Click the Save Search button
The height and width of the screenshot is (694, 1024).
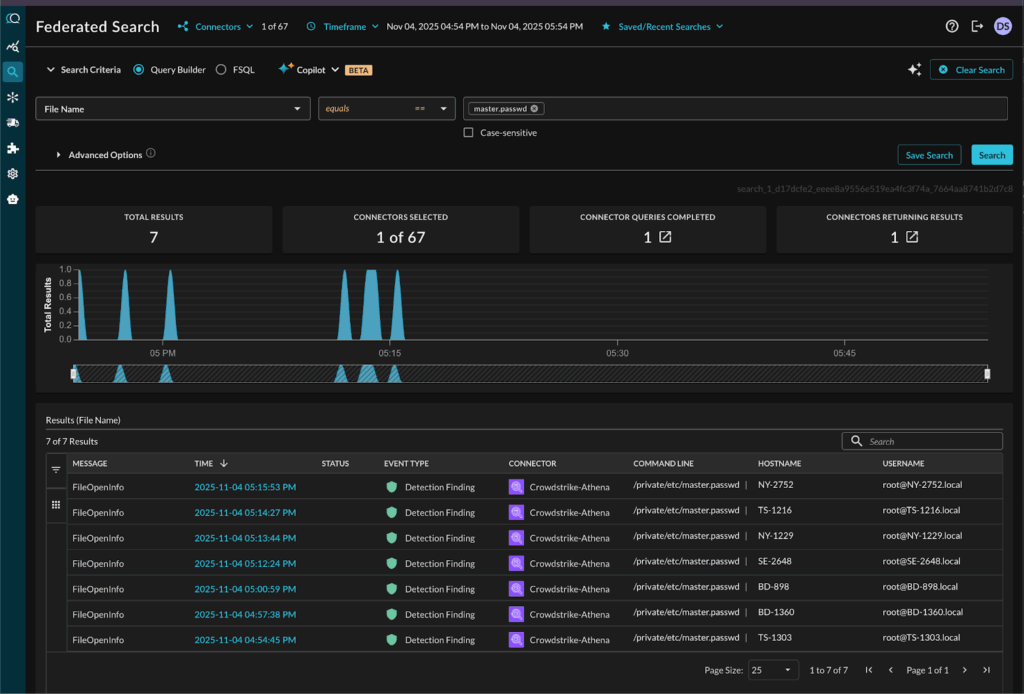pyautogui.click(x=929, y=155)
